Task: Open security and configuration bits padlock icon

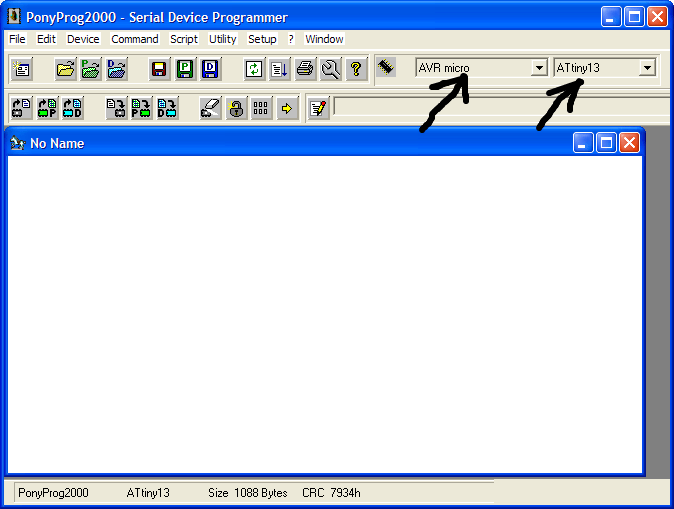Action: 236,108
